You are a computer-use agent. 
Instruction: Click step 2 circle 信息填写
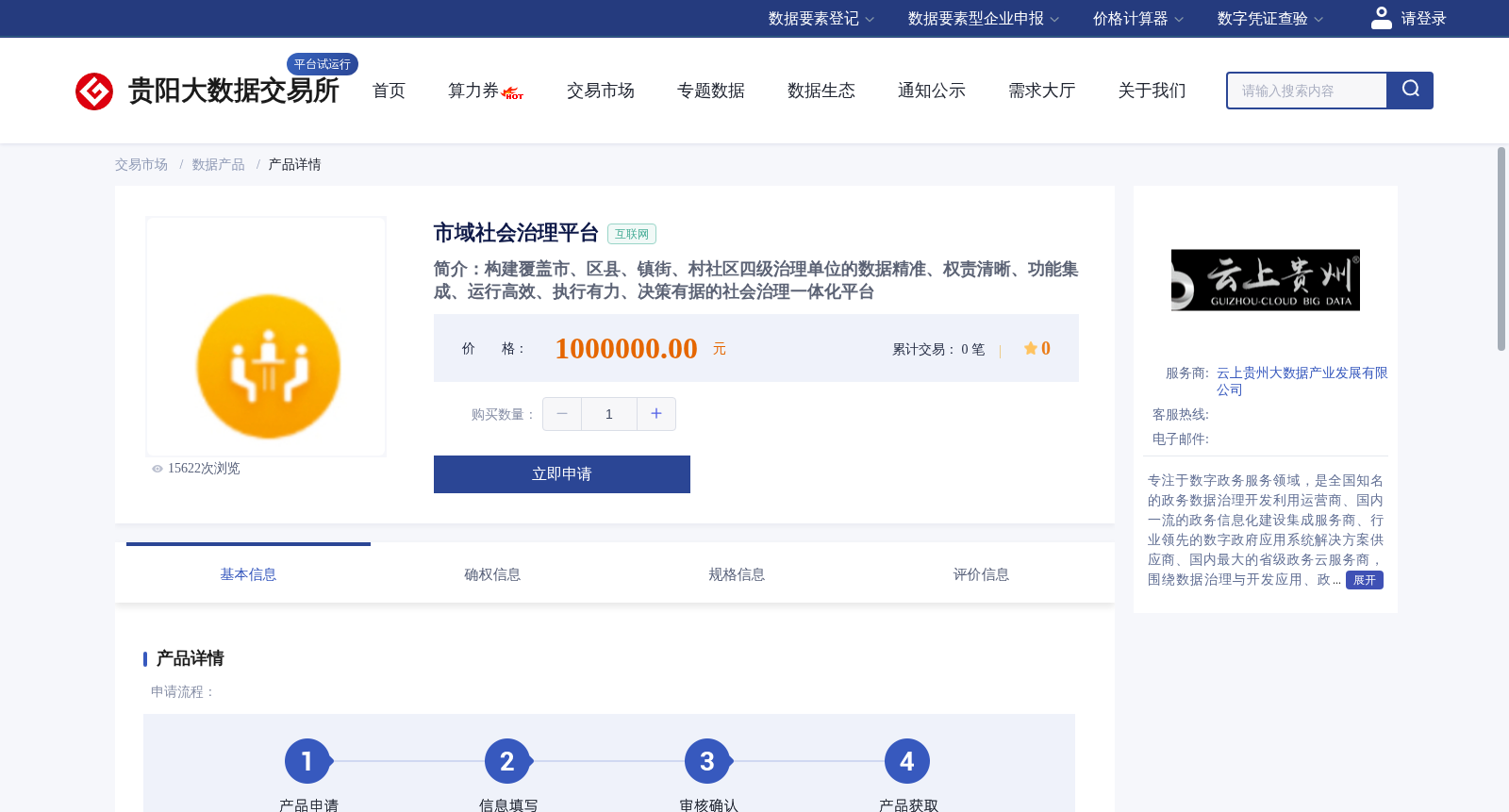[507, 761]
